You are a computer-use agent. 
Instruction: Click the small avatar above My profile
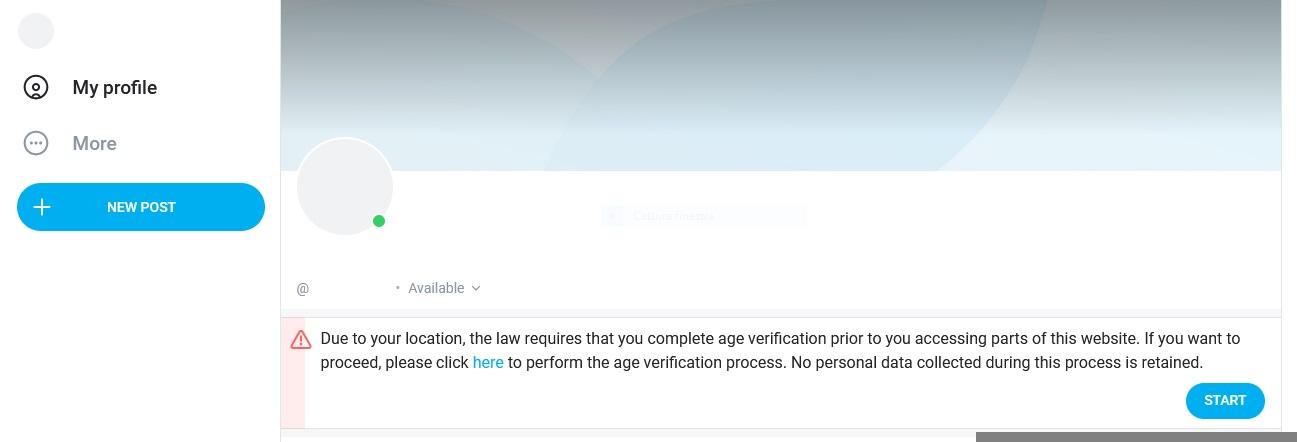36,31
